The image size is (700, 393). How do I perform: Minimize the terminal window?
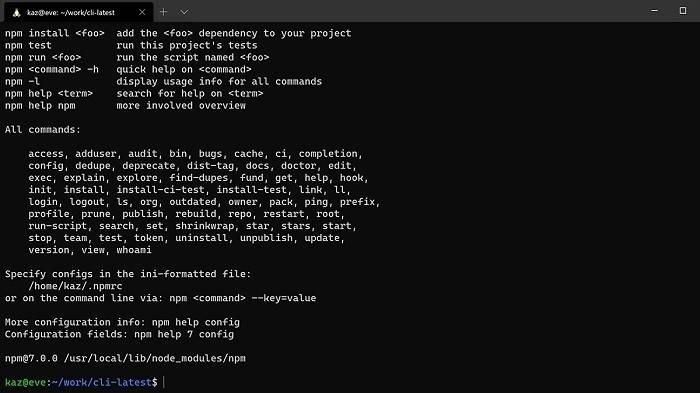654,11
